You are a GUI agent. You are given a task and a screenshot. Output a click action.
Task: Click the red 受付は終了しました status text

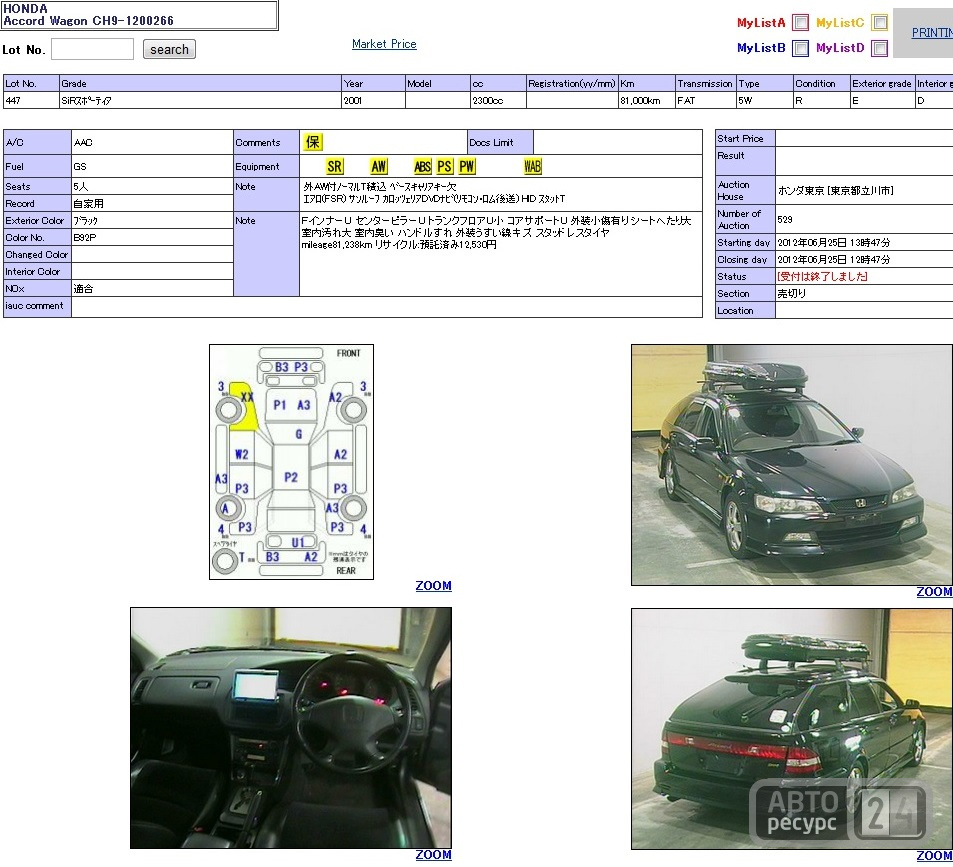tap(822, 276)
